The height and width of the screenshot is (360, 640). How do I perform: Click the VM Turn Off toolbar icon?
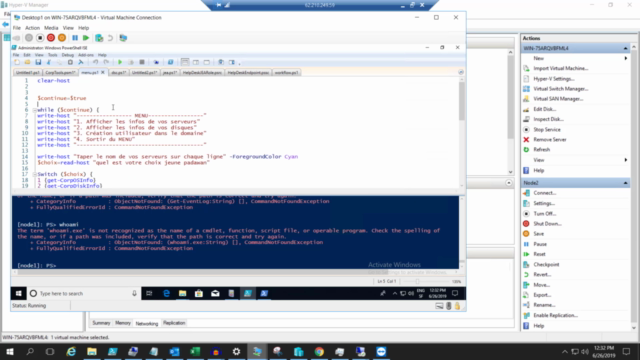(x=40, y=38)
